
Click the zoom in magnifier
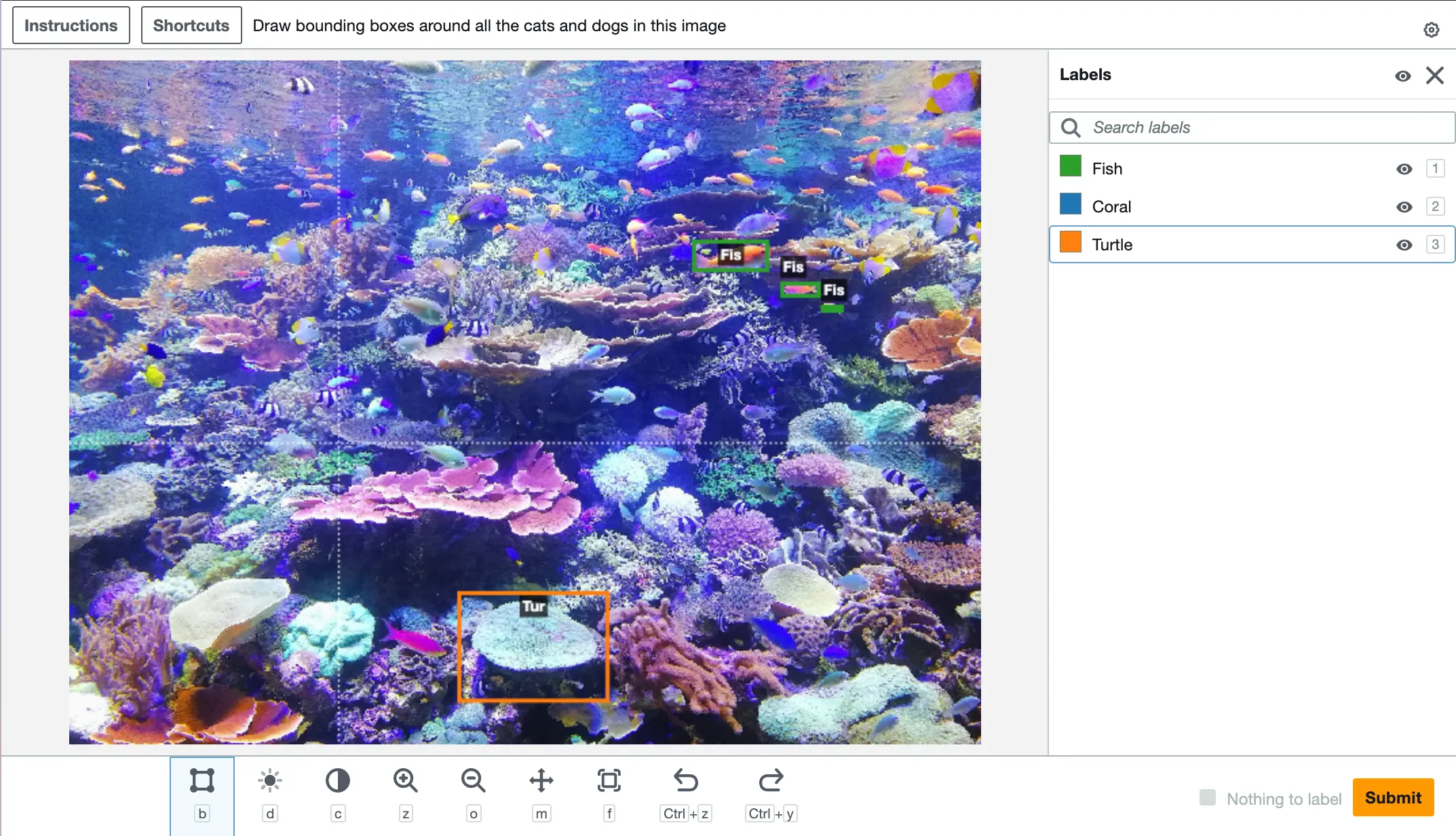(x=406, y=781)
